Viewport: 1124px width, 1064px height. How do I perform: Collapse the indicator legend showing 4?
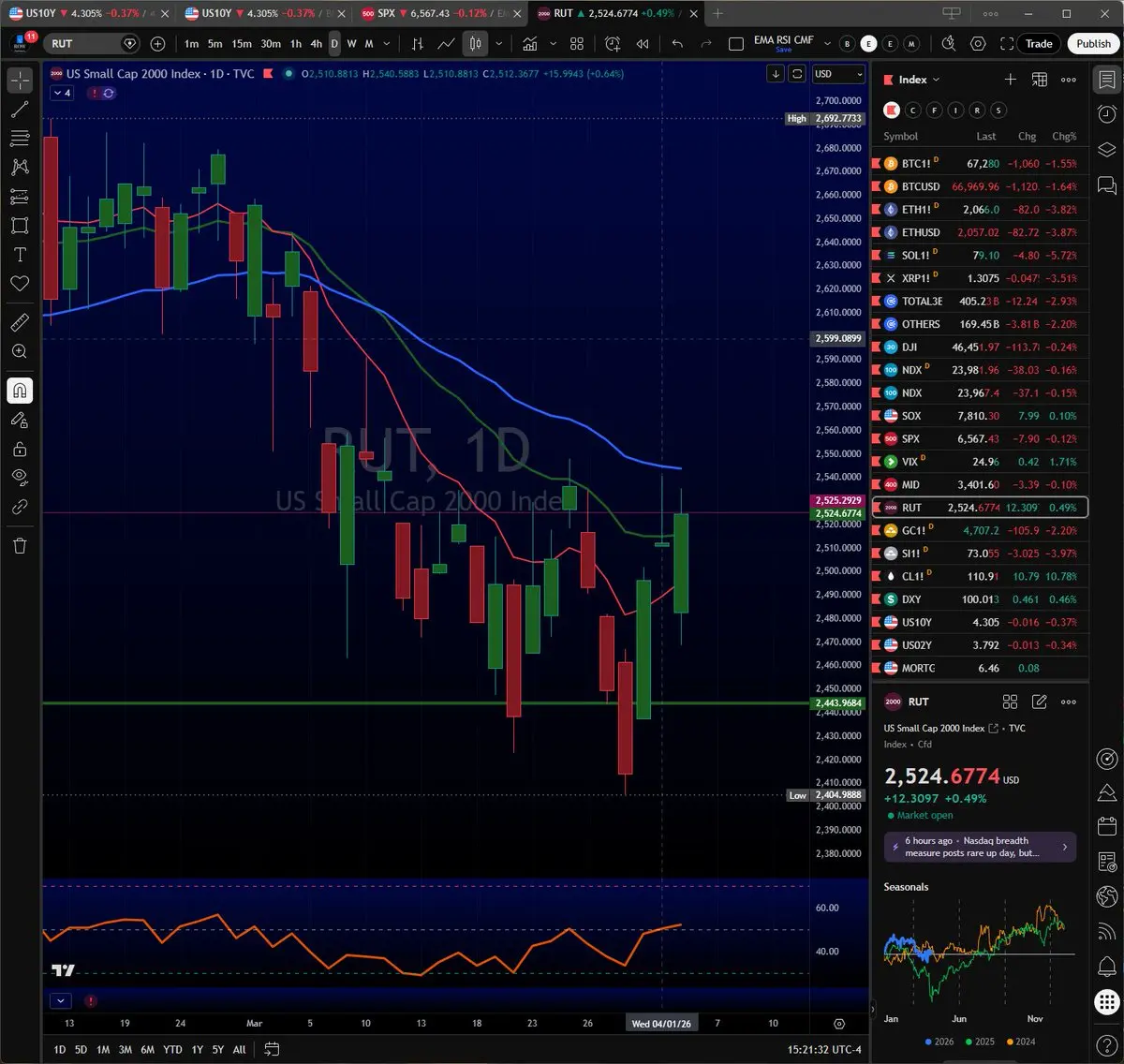[x=61, y=93]
